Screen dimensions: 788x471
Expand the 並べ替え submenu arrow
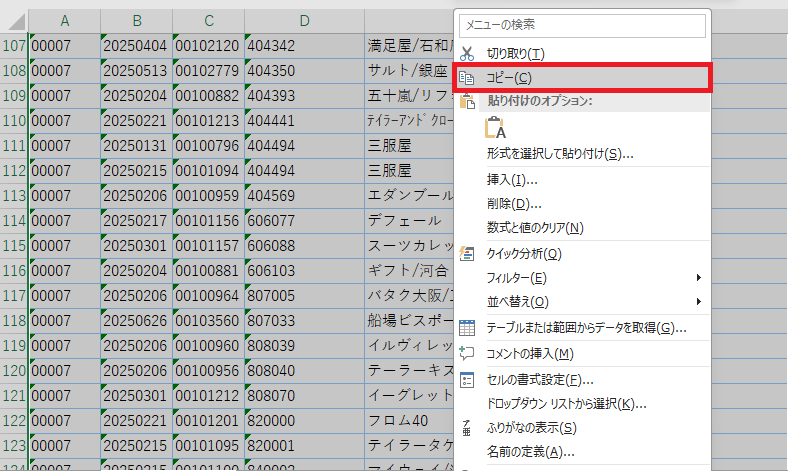pyautogui.click(x=698, y=302)
